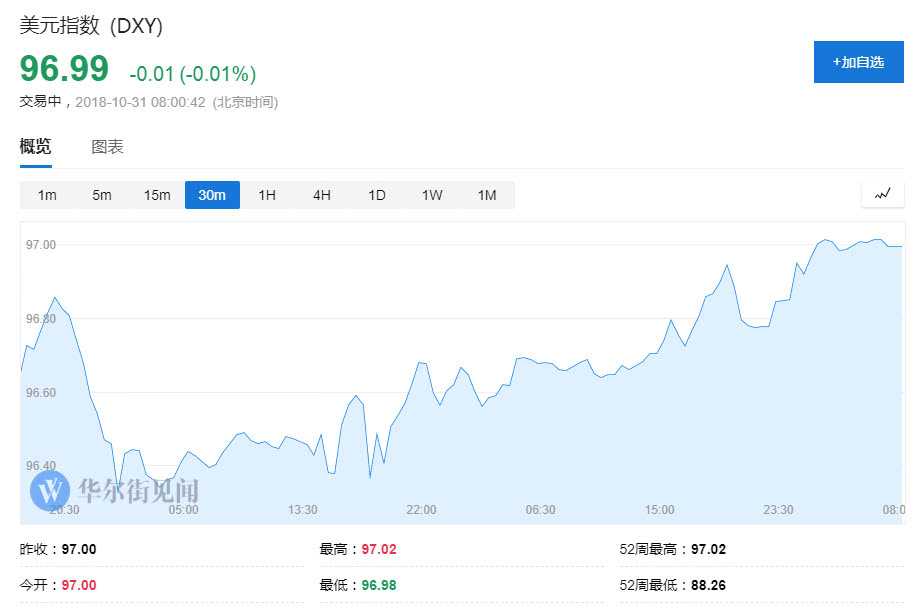
Task: Open the 图表 tab
Action: 107,147
